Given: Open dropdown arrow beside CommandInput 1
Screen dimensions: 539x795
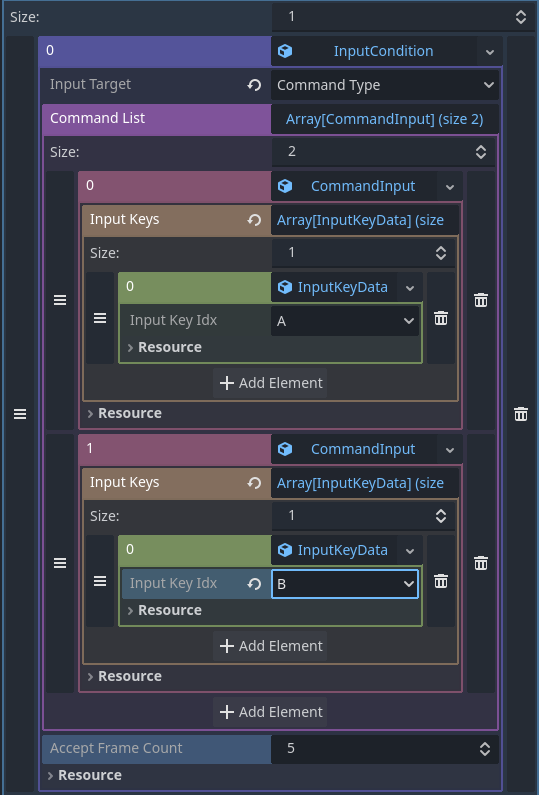Looking at the screenshot, I should coord(450,449).
